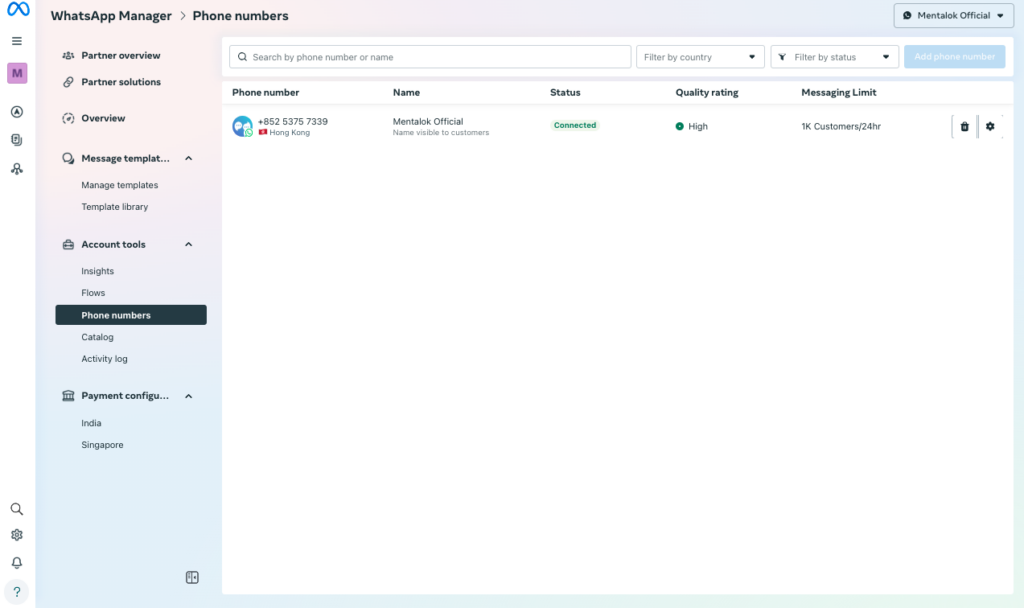Open the Overview page
This screenshot has height=608, width=1024.
pos(103,118)
